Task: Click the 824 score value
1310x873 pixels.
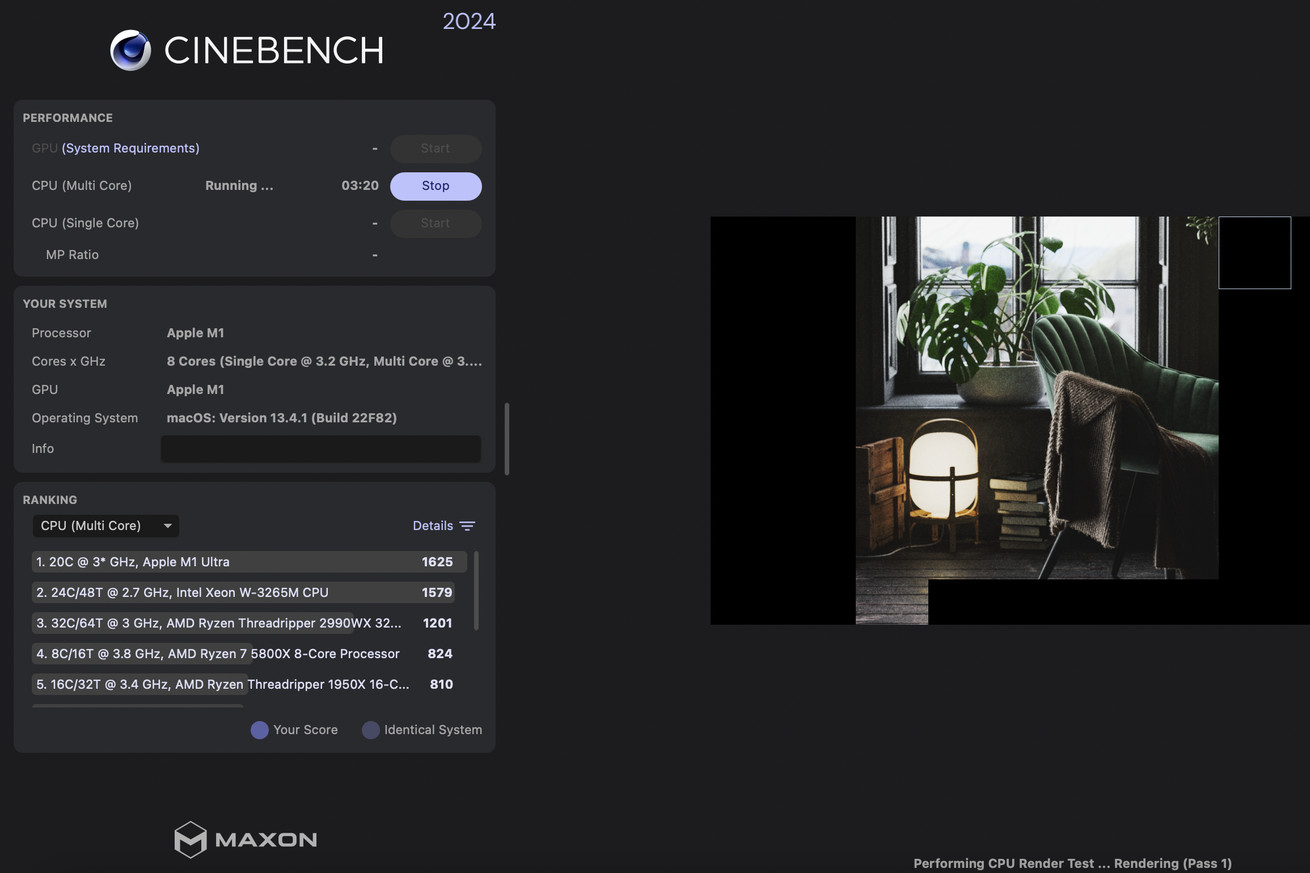Action: coord(440,654)
